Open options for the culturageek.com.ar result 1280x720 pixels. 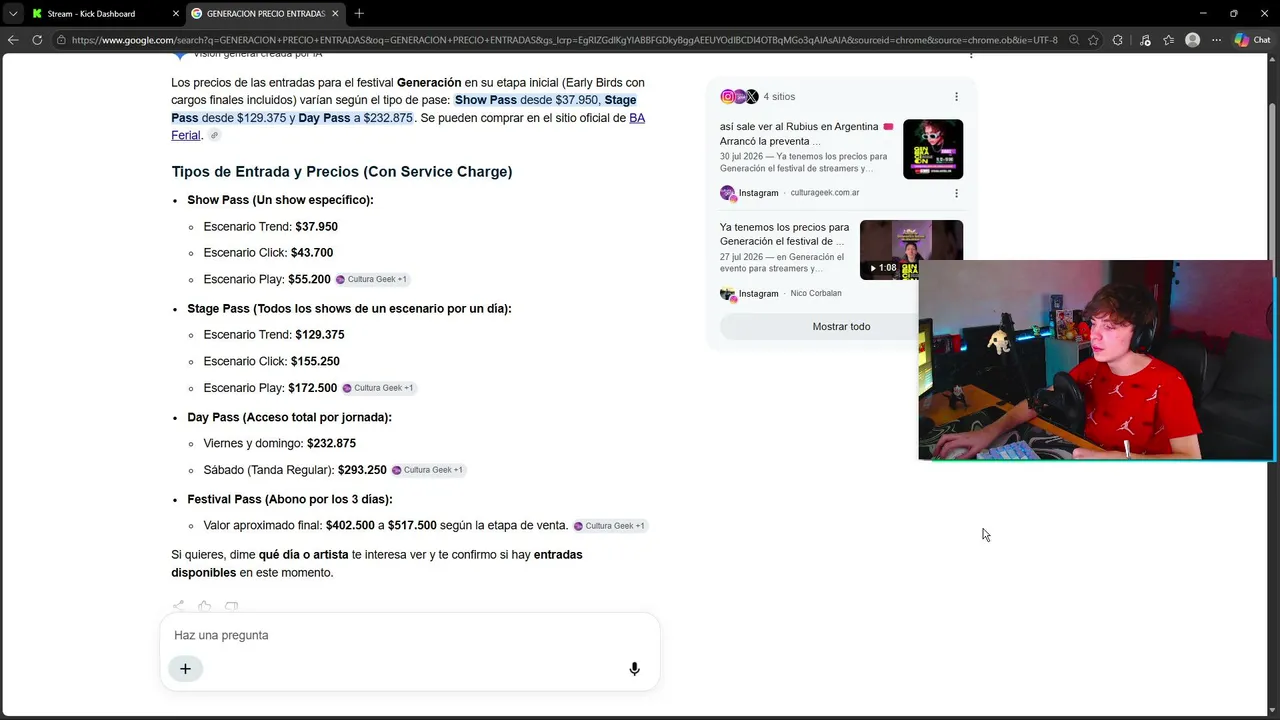point(956,193)
